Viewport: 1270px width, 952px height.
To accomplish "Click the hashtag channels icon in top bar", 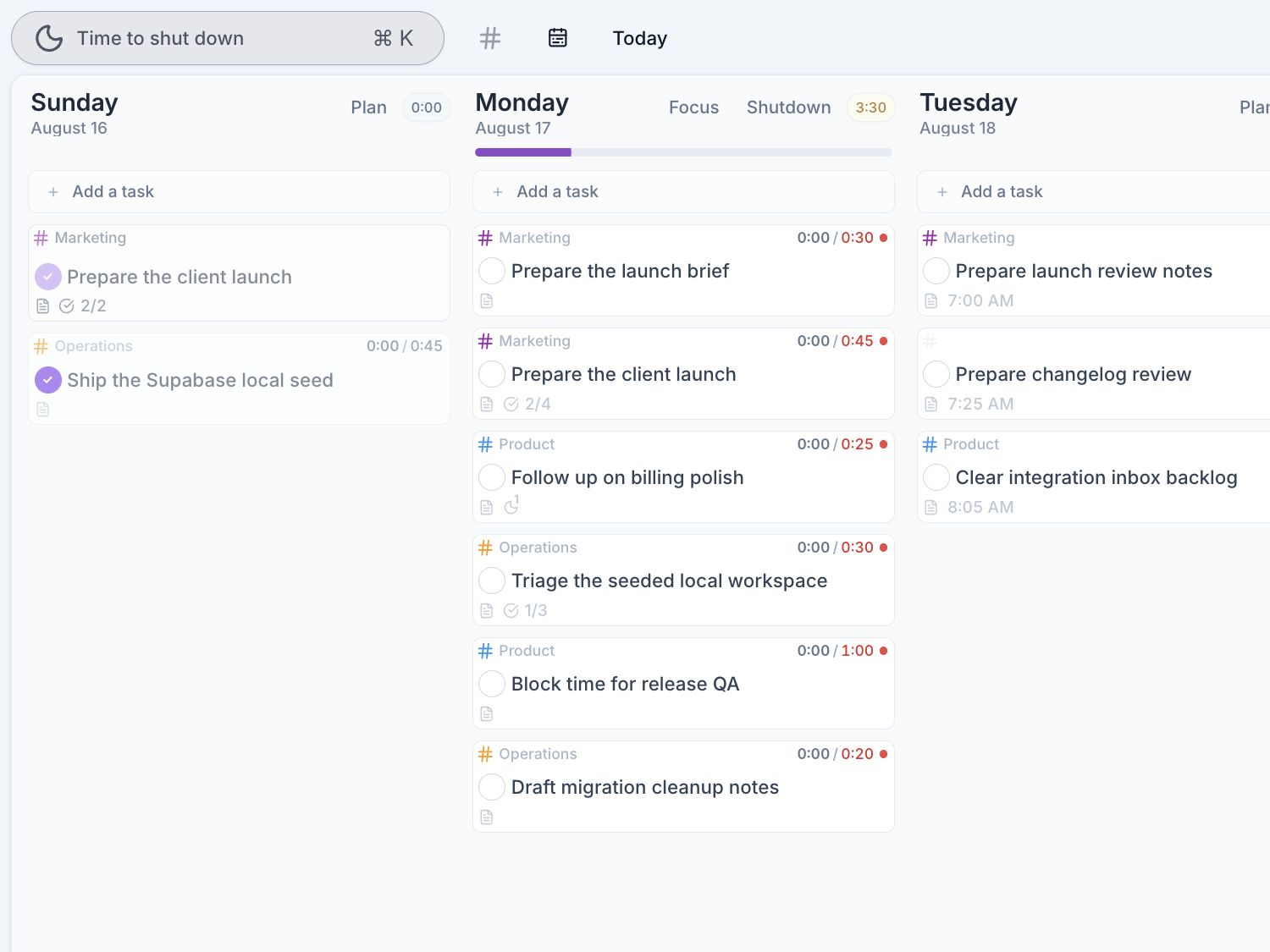I will tap(490, 38).
